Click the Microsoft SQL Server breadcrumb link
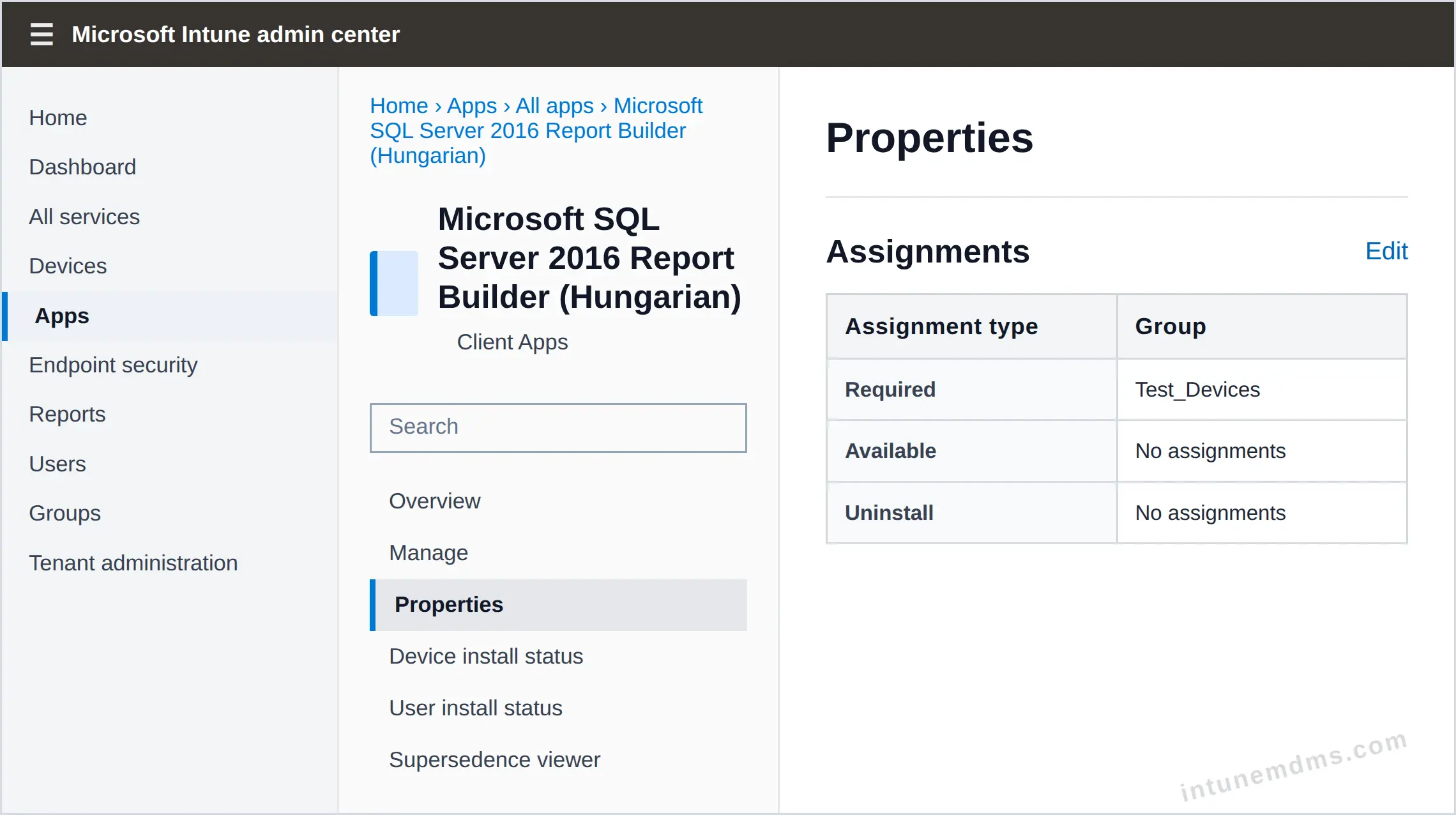 pyautogui.click(x=536, y=131)
